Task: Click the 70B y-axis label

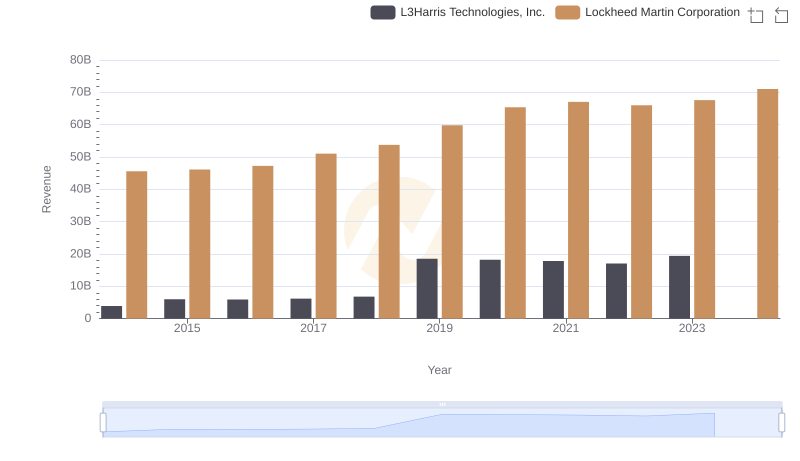Action: coord(81,92)
